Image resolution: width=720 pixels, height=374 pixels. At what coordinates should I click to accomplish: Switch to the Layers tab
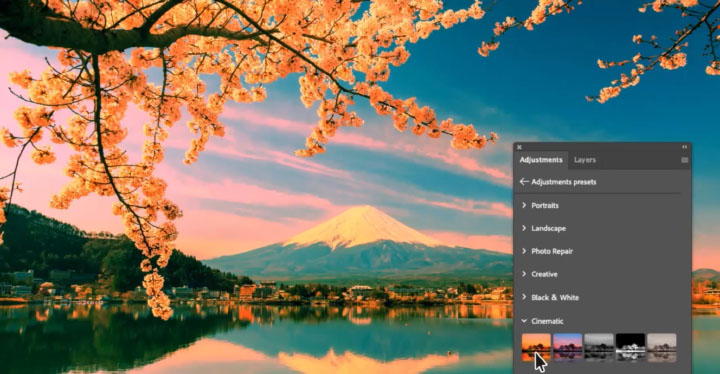585,160
